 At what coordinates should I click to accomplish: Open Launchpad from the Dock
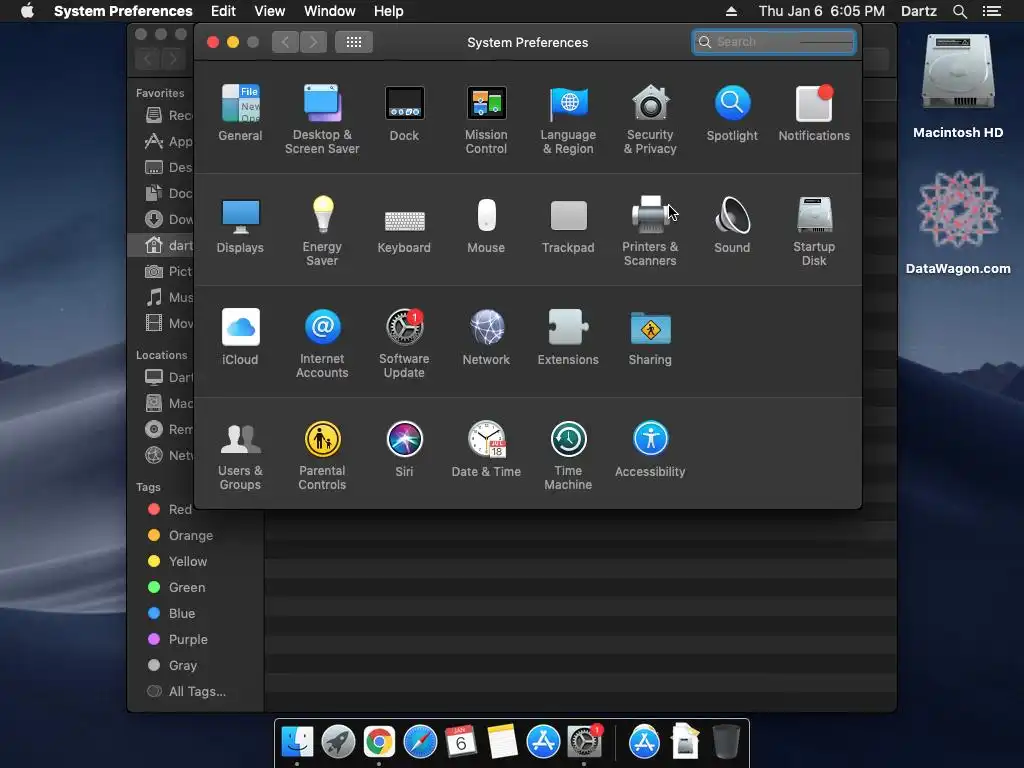[x=338, y=742]
